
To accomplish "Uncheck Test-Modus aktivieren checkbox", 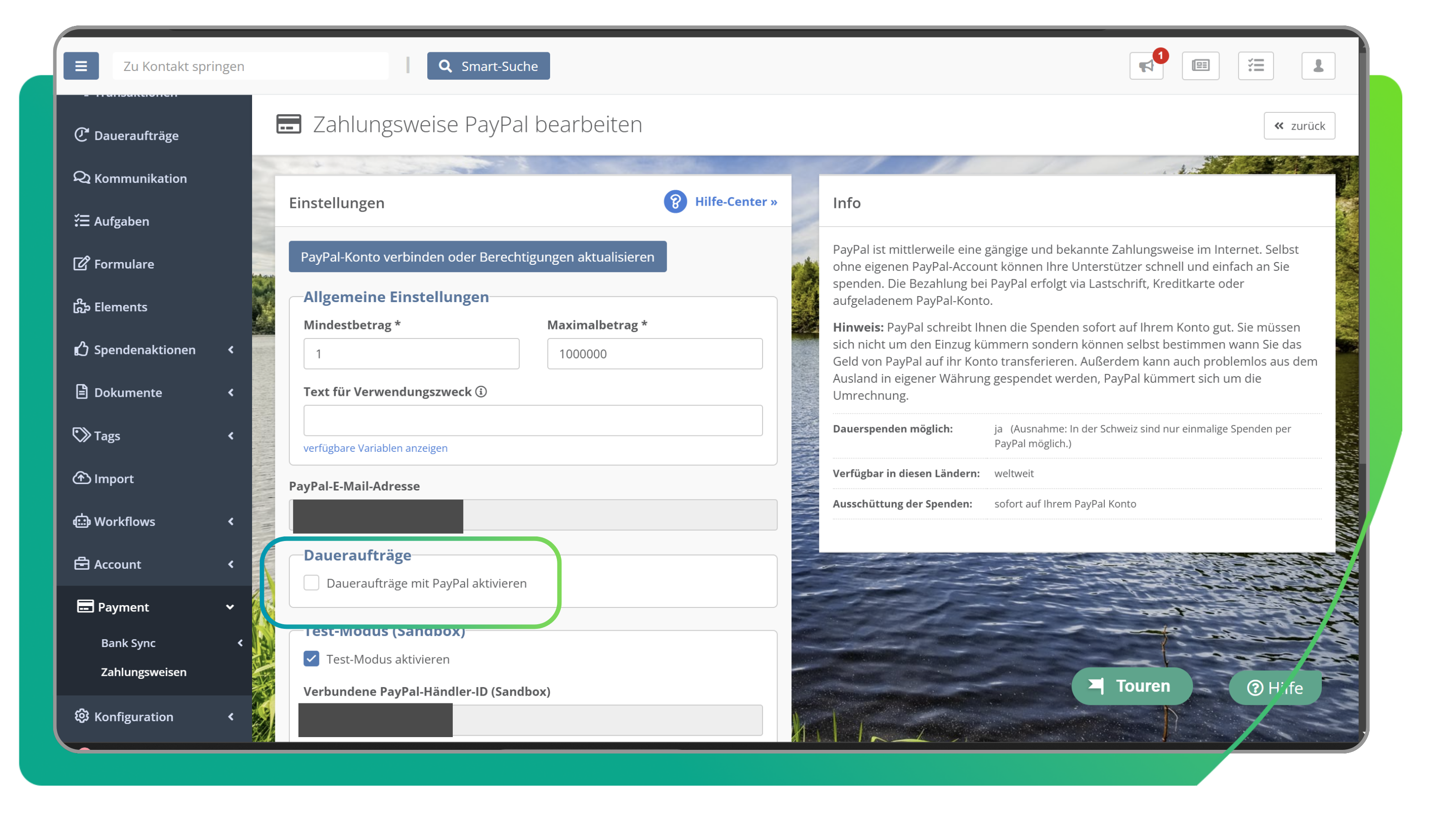I will (311, 659).
